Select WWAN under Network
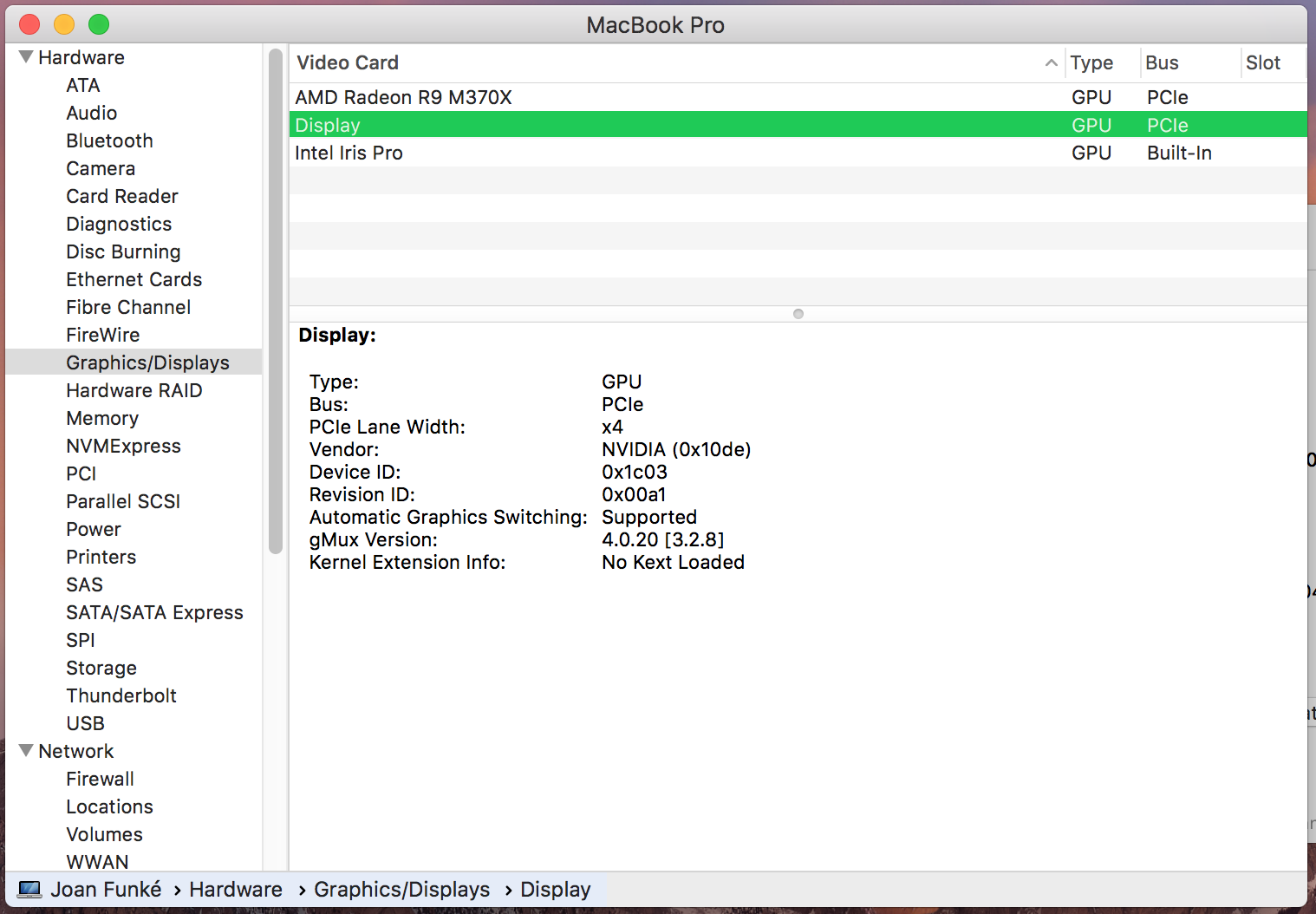This screenshot has width=1316, height=914. click(97, 862)
